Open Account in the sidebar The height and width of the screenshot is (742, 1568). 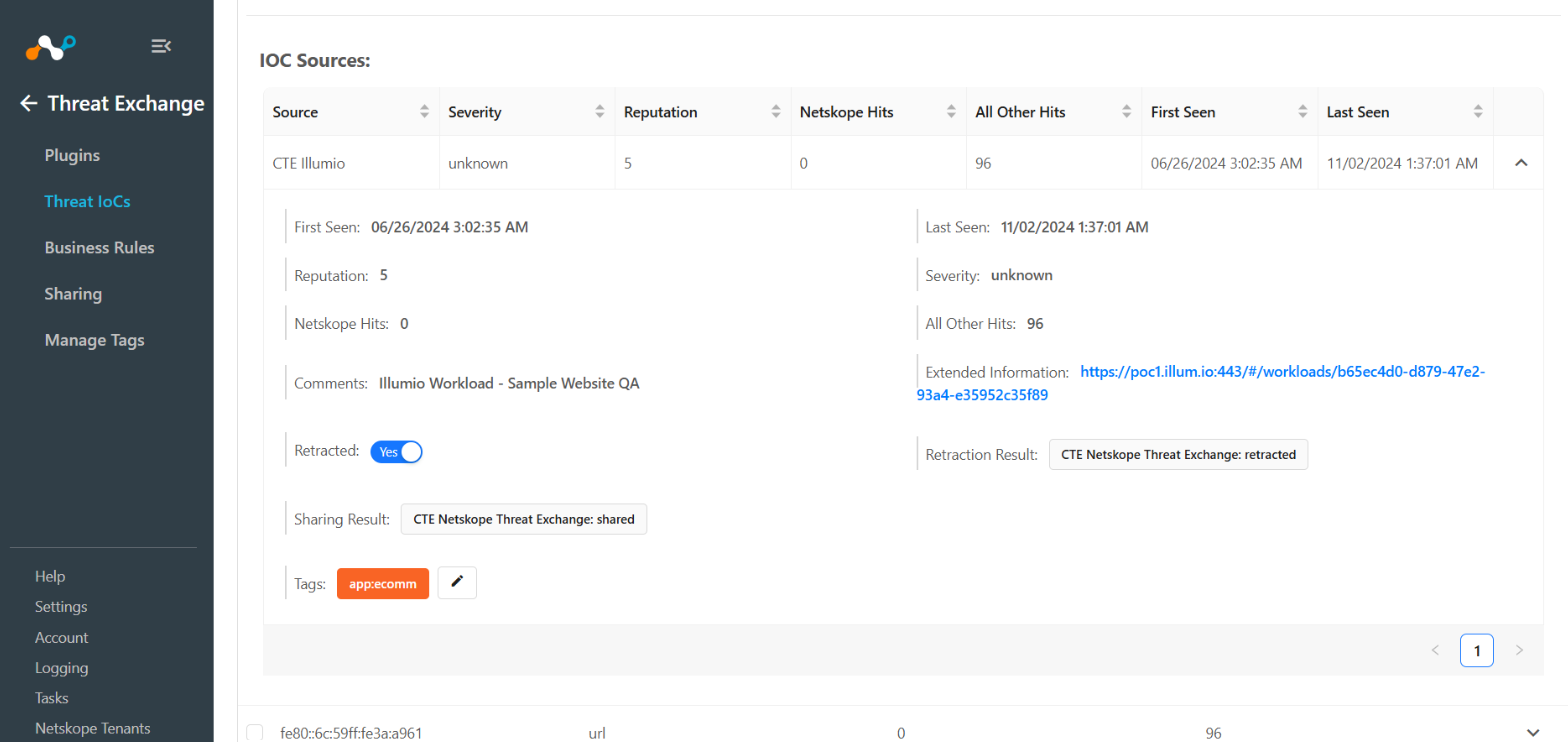coord(61,637)
